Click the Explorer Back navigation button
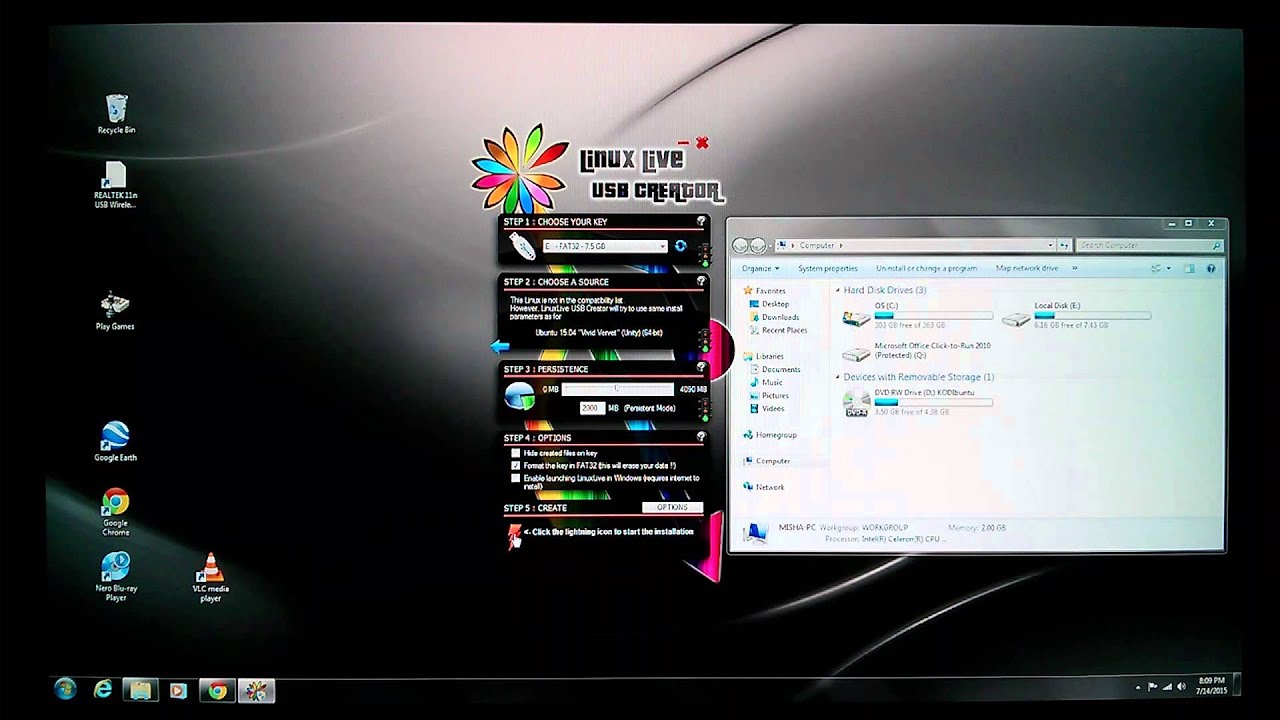The height and width of the screenshot is (720, 1280). 741,245
